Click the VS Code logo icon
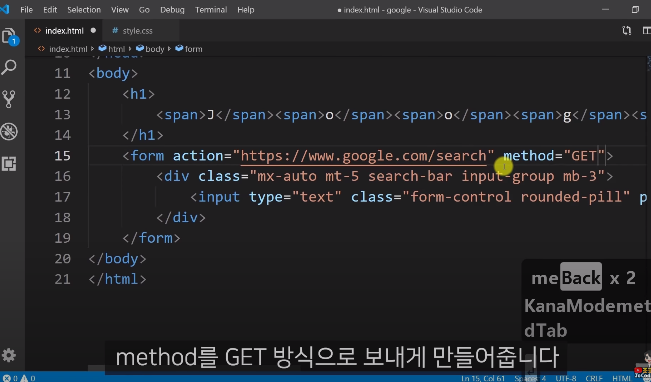The width and height of the screenshot is (651, 382). coord(5,9)
